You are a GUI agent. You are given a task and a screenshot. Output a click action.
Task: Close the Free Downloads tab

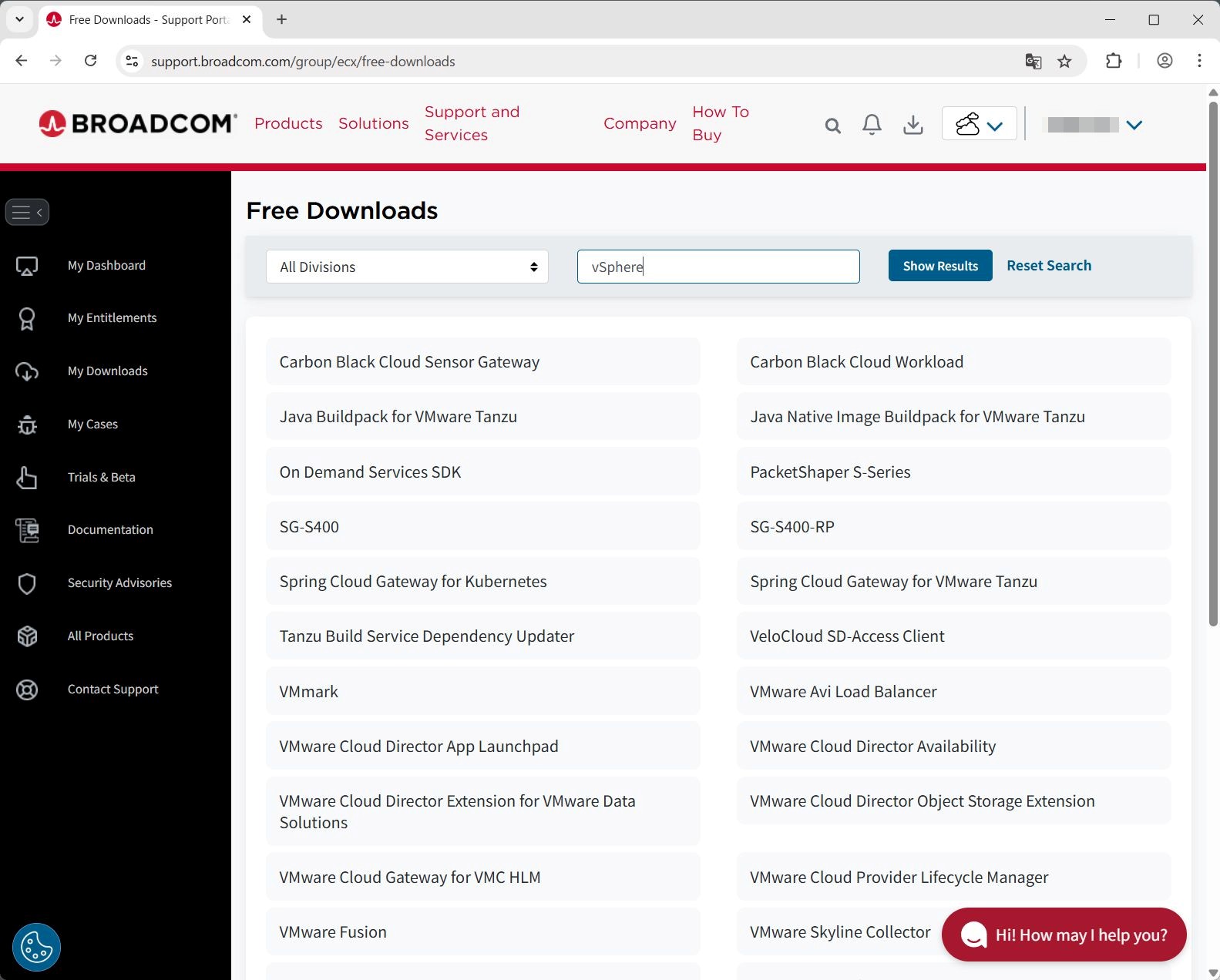coord(247,19)
